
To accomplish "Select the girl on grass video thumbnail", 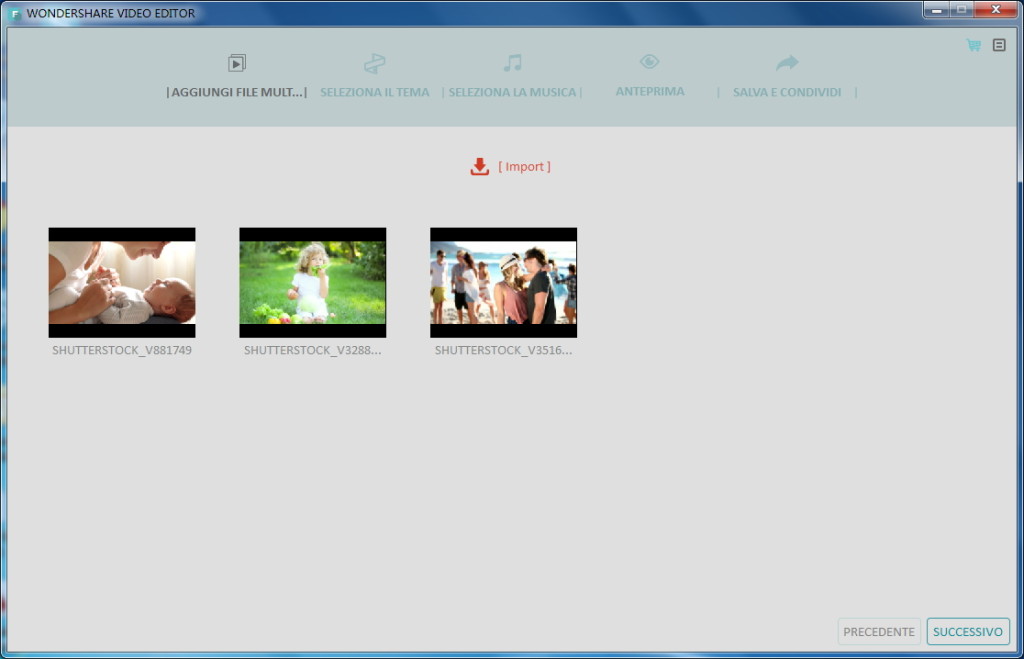I will click(x=313, y=282).
